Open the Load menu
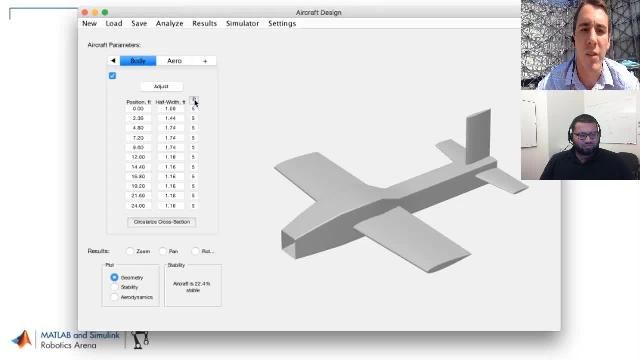Screen dimensions: 640x360 point(114,24)
